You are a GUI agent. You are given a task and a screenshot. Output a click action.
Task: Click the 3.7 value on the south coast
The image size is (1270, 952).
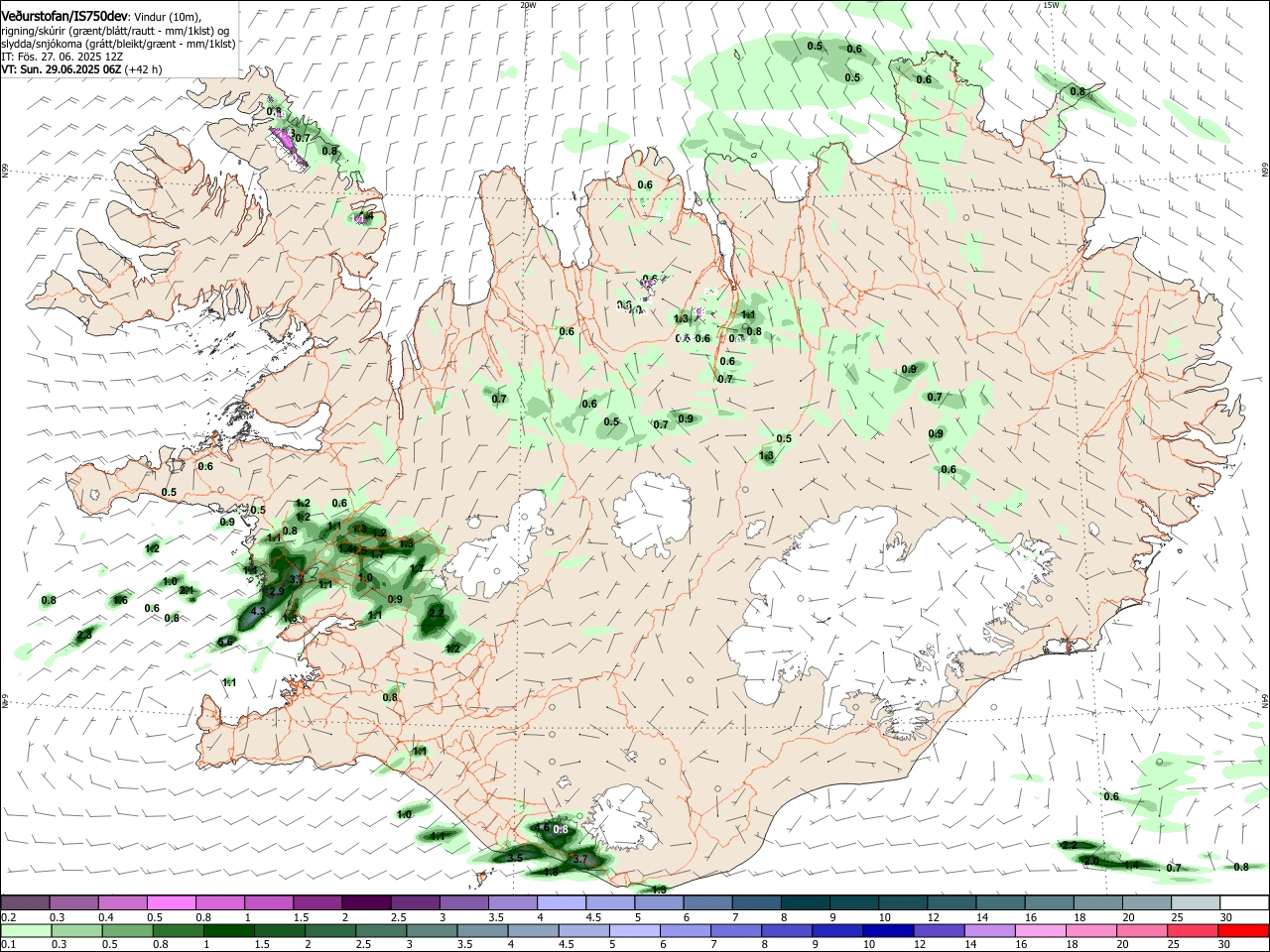pos(581,859)
